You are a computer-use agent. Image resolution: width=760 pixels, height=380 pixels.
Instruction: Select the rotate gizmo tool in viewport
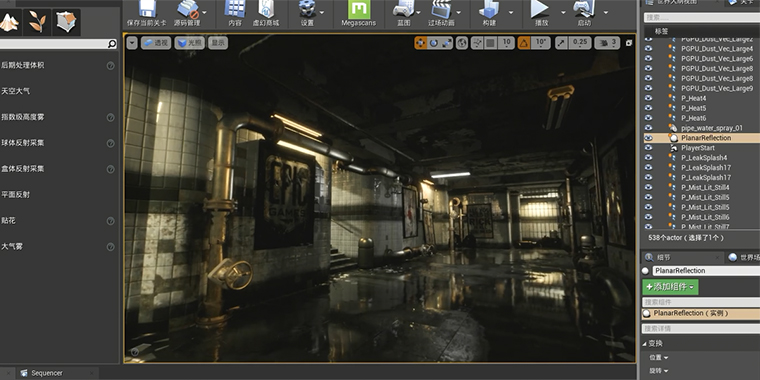coord(434,43)
